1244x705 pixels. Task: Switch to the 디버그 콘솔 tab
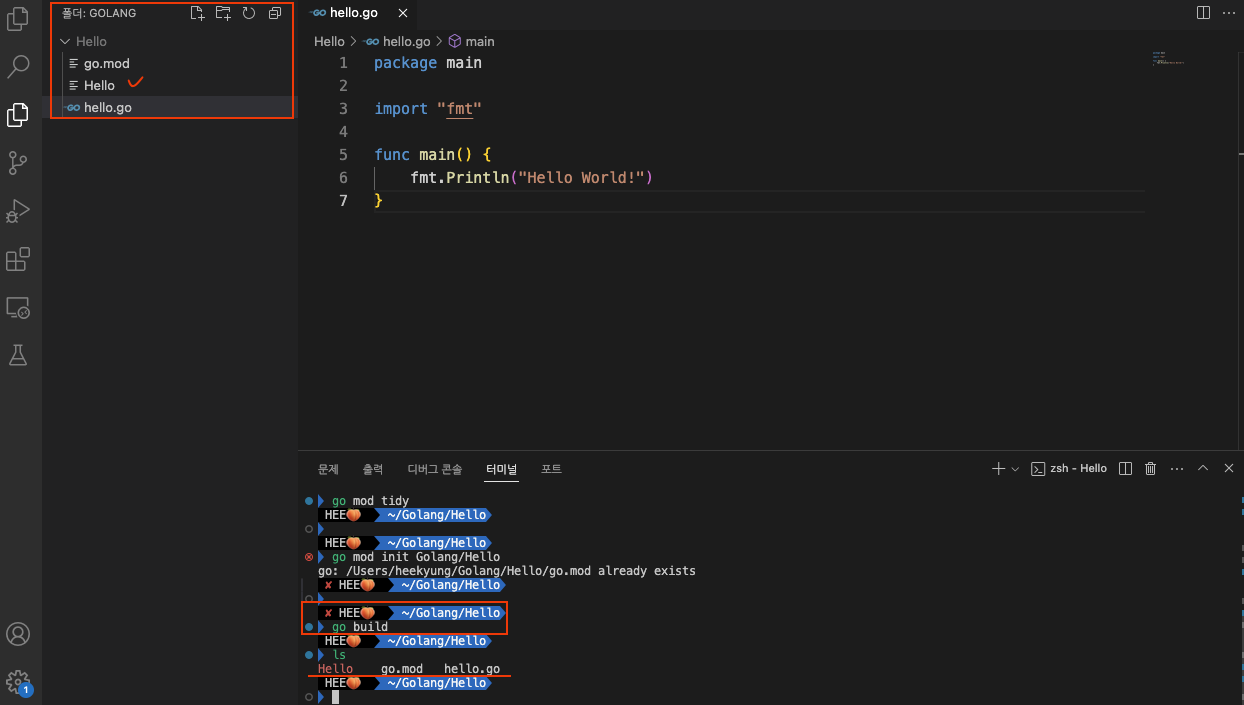point(435,469)
